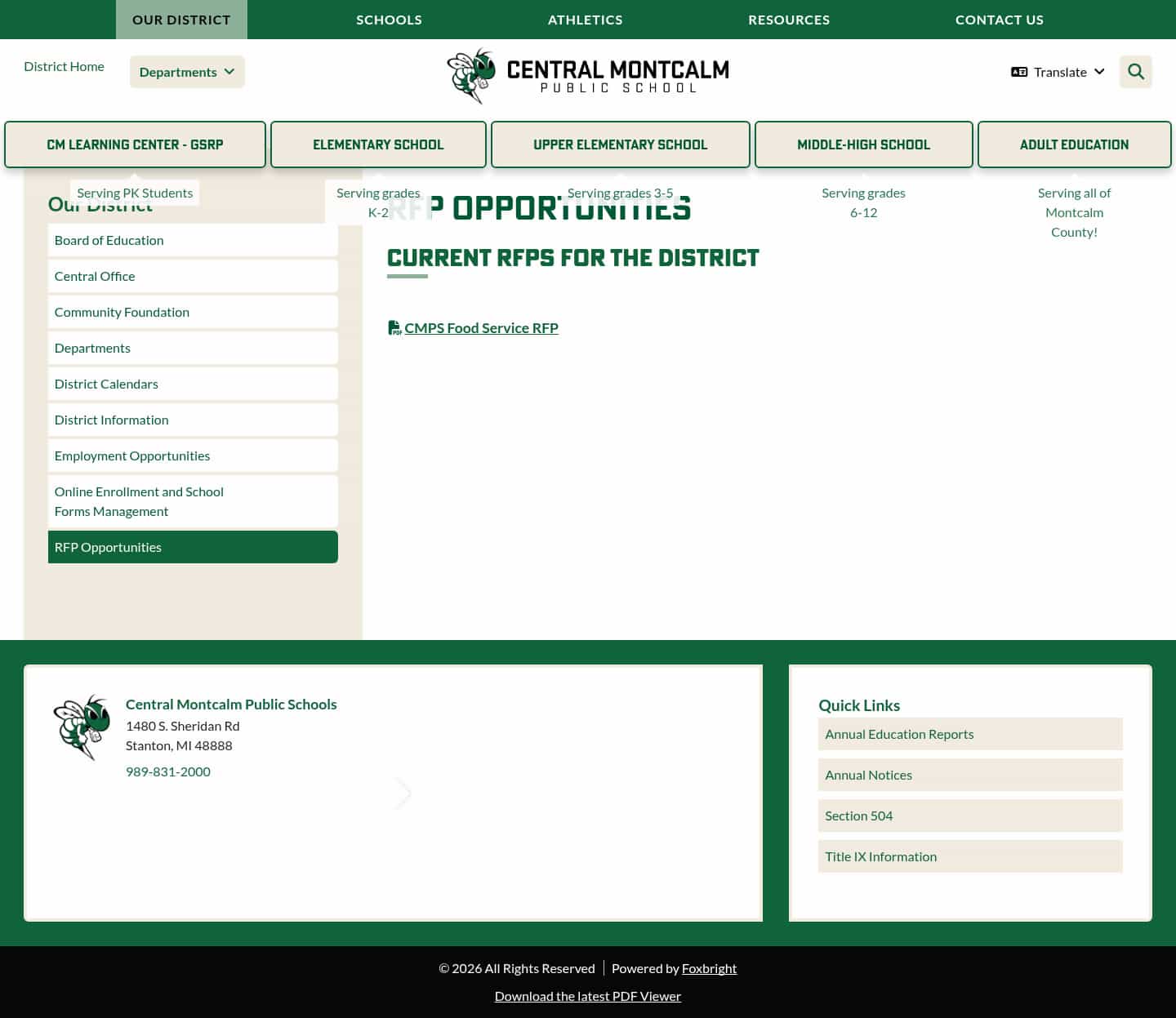The width and height of the screenshot is (1176, 1018).
Task: Click the Translate language icon
Action: [x=1019, y=72]
